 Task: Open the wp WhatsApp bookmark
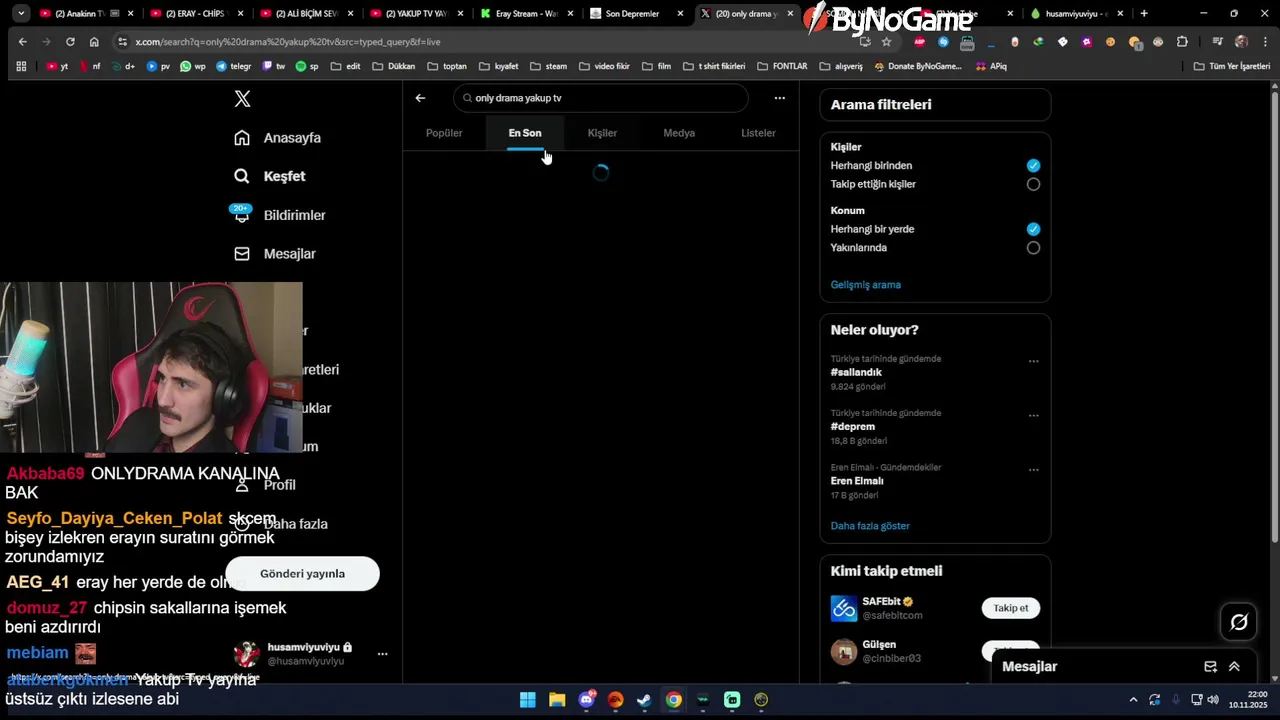[x=193, y=66]
